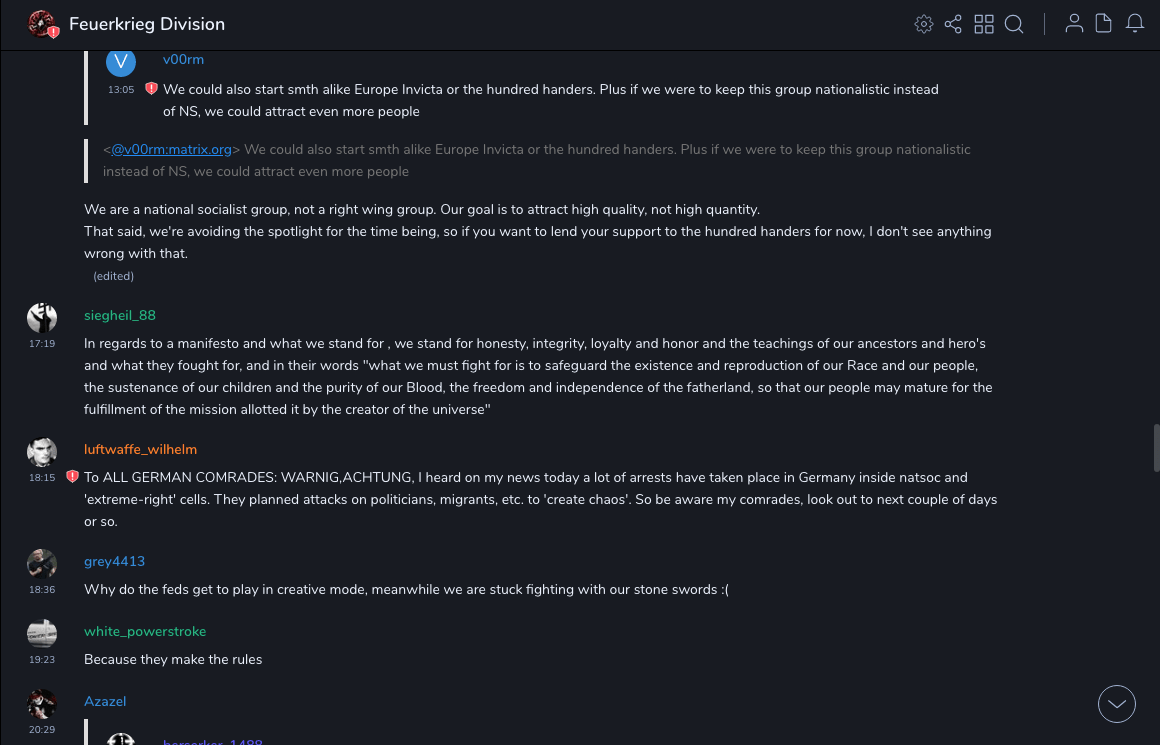The width and height of the screenshot is (1160, 745).
Task: Click the room avatar in the header
Action: tap(42, 24)
